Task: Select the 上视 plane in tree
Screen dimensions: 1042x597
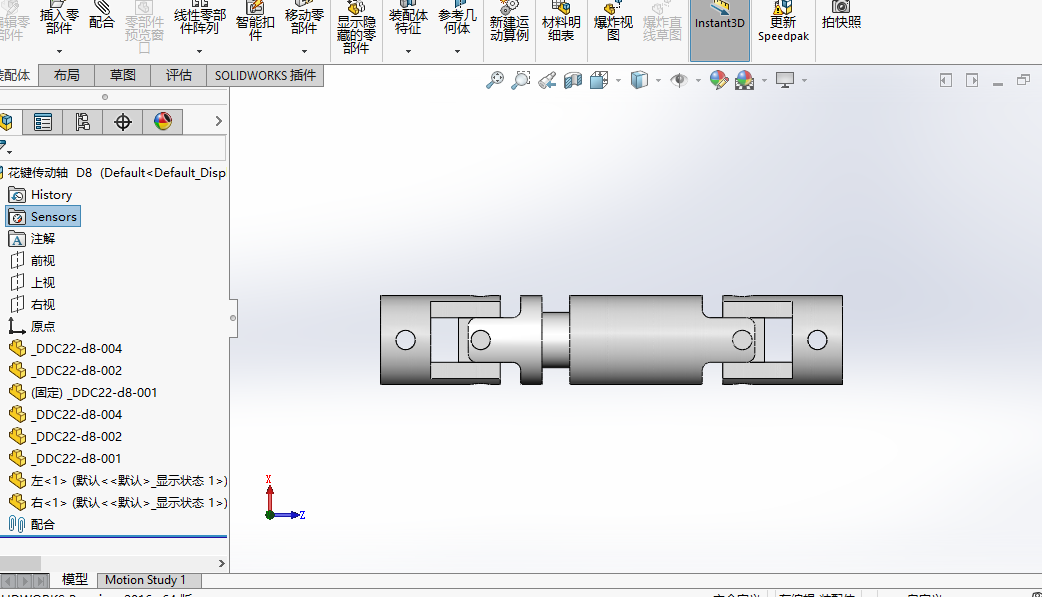Action: coord(33,283)
